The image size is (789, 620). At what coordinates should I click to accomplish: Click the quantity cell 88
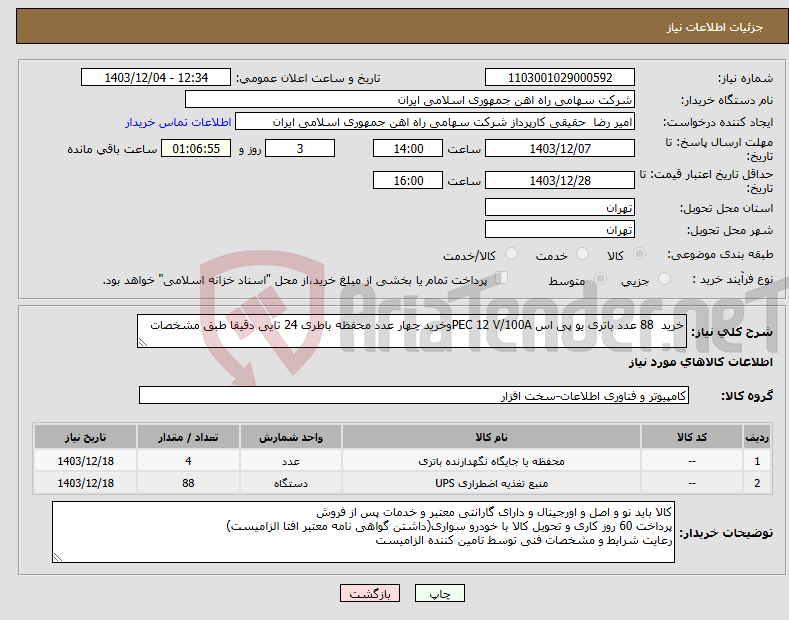point(188,484)
